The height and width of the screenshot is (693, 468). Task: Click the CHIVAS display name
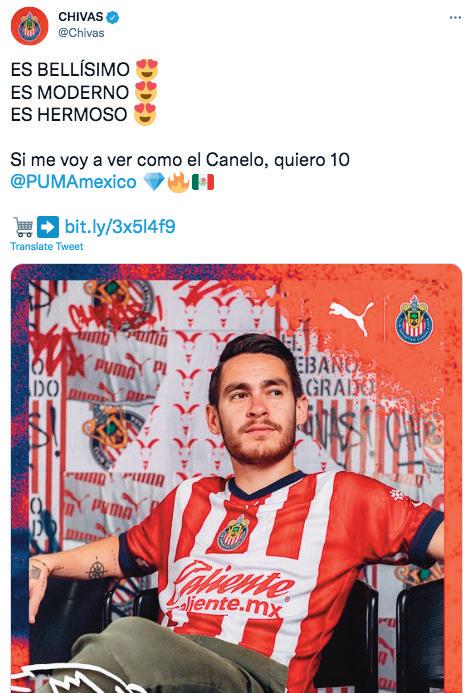(80, 17)
